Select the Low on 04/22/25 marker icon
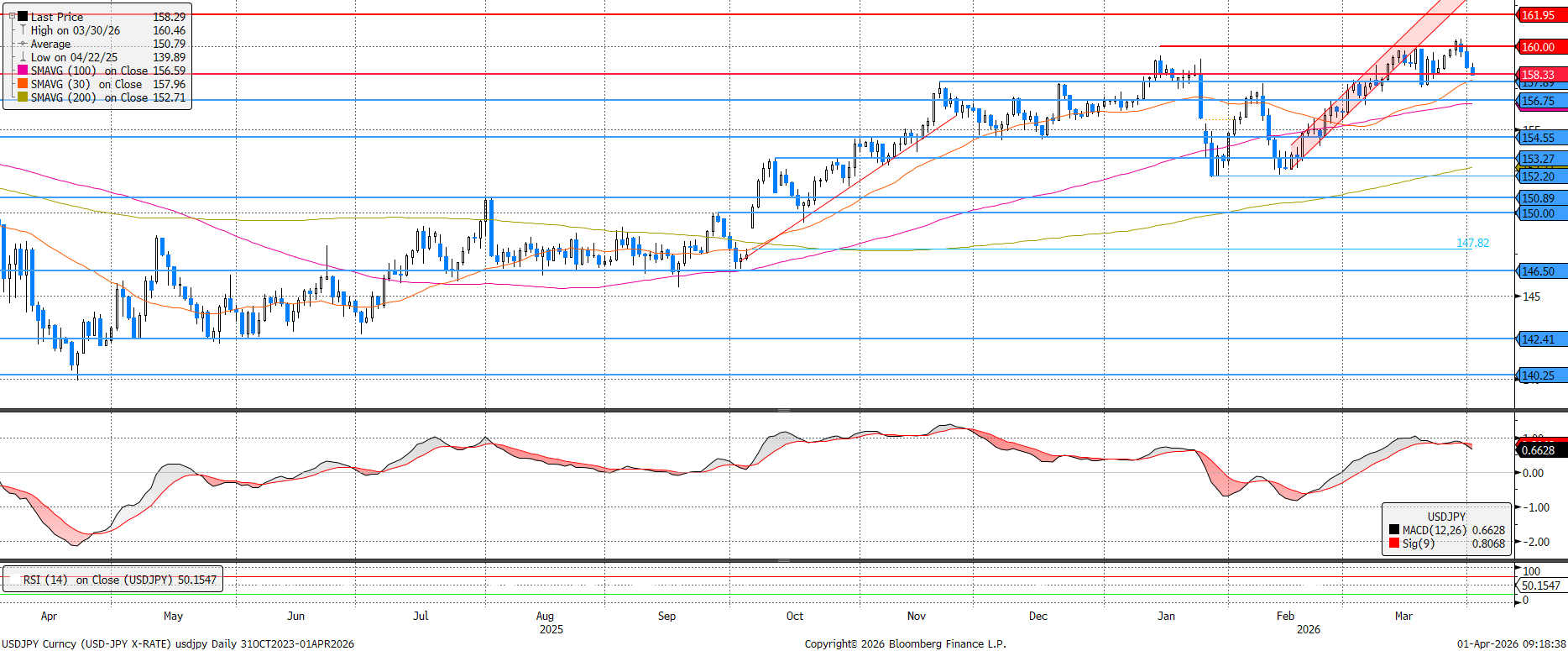 pos(23,57)
